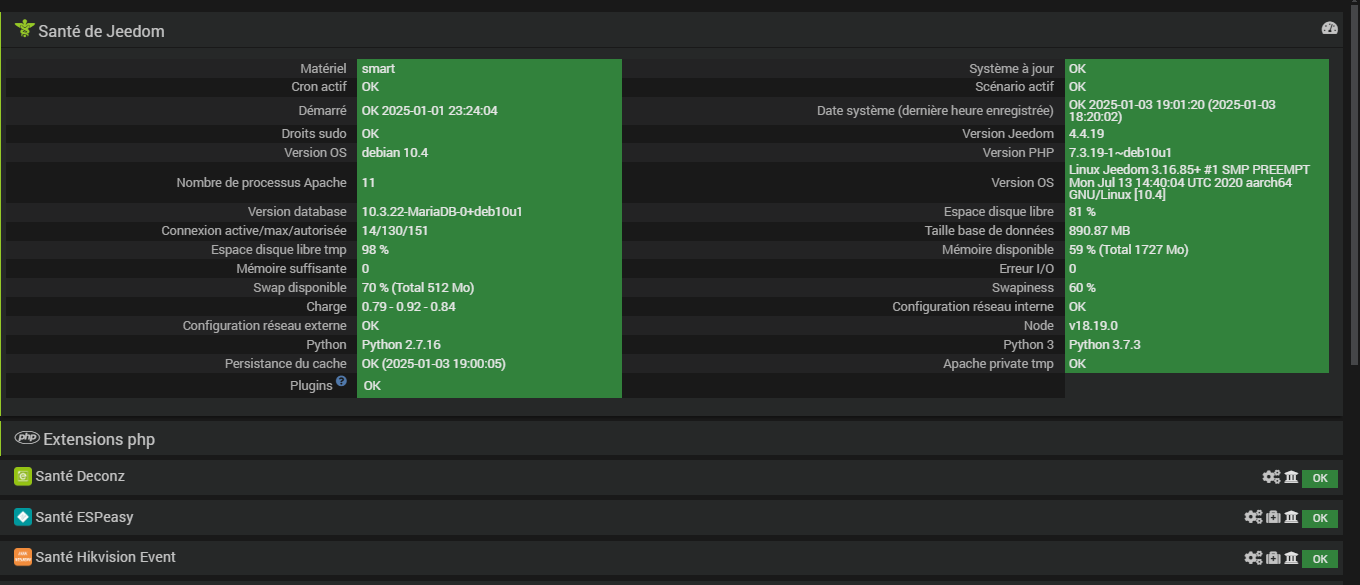This screenshot has height=585, width=1360.
Task: Click the medical kit icon on Hikvision Event row
Action: [x=1273, y=558]
